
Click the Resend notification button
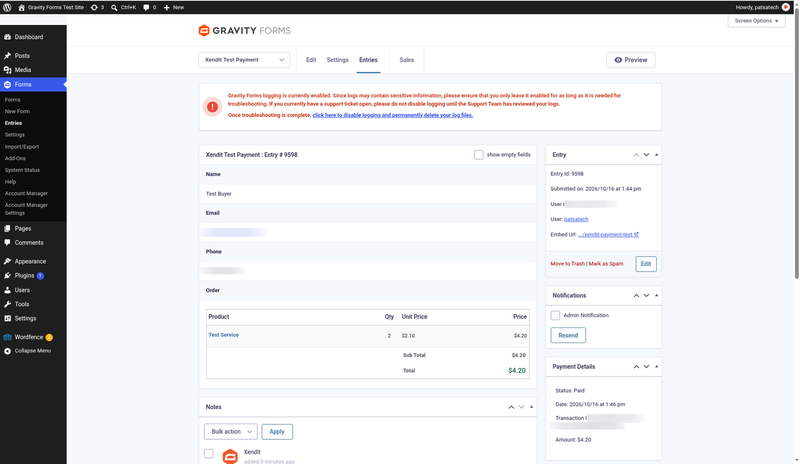point(568,335)
